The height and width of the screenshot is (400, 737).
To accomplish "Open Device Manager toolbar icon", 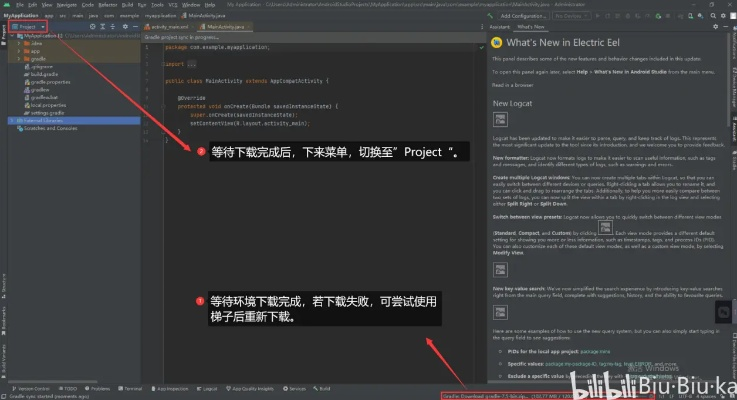I will point(690,16).
